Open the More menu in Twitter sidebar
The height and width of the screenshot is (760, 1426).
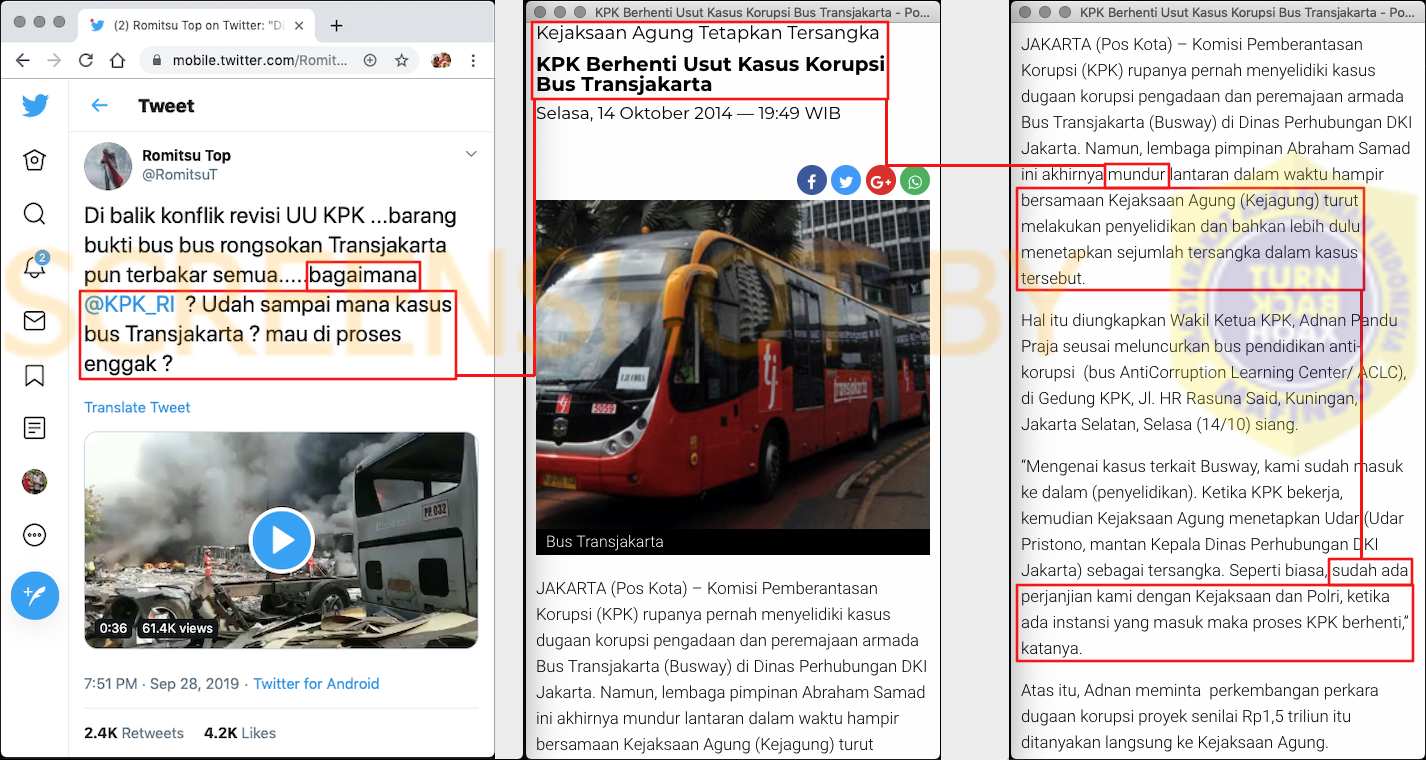(x=34, y=535)
